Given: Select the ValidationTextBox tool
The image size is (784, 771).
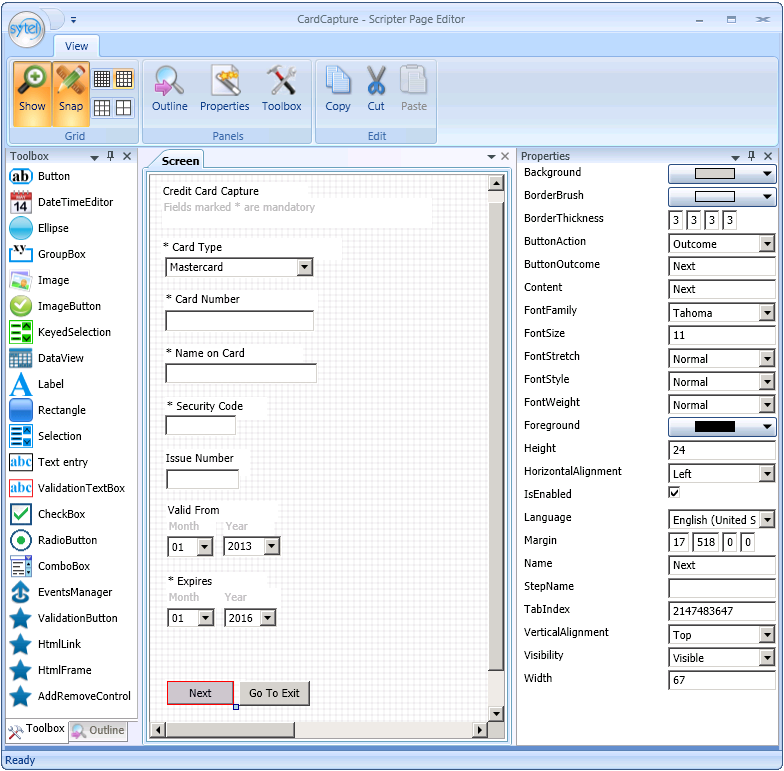Looking at the screenshot, I should click(67, 488).
